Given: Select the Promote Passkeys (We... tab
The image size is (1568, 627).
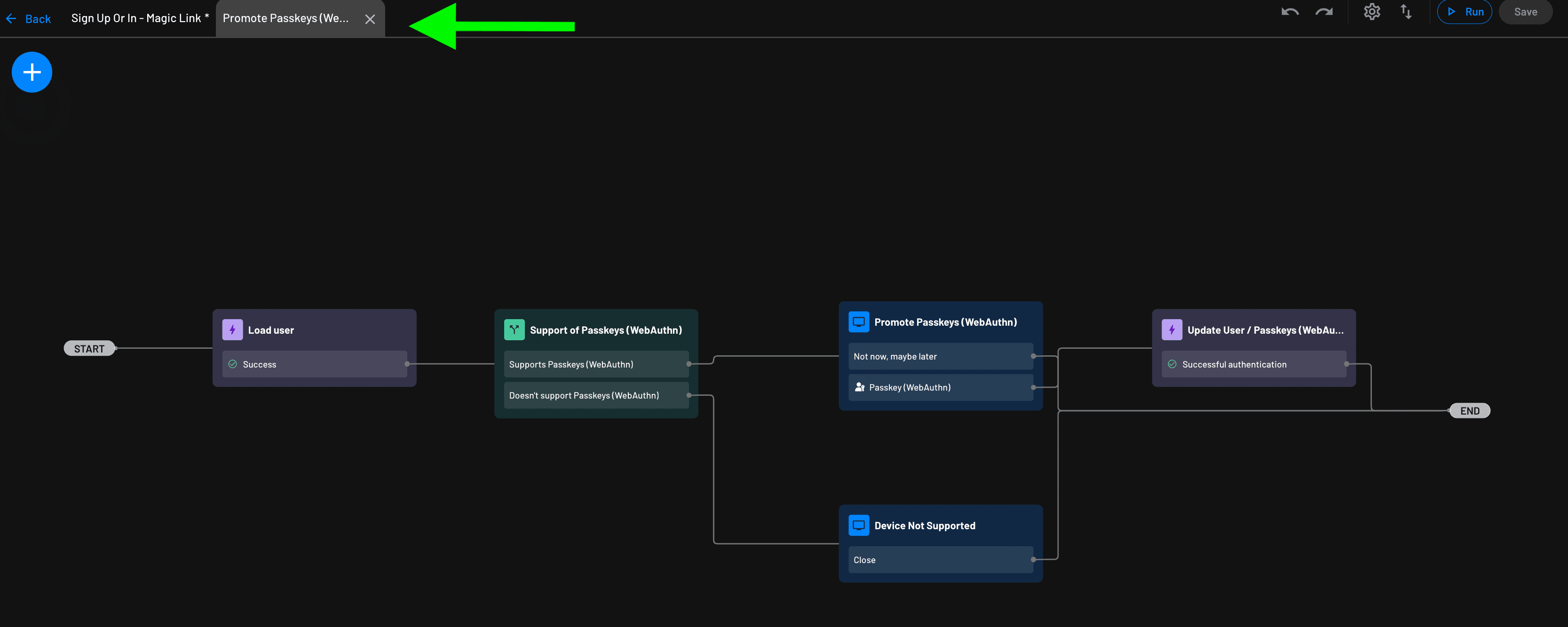Looking at the screenshot, I should [x=285, y=18].
